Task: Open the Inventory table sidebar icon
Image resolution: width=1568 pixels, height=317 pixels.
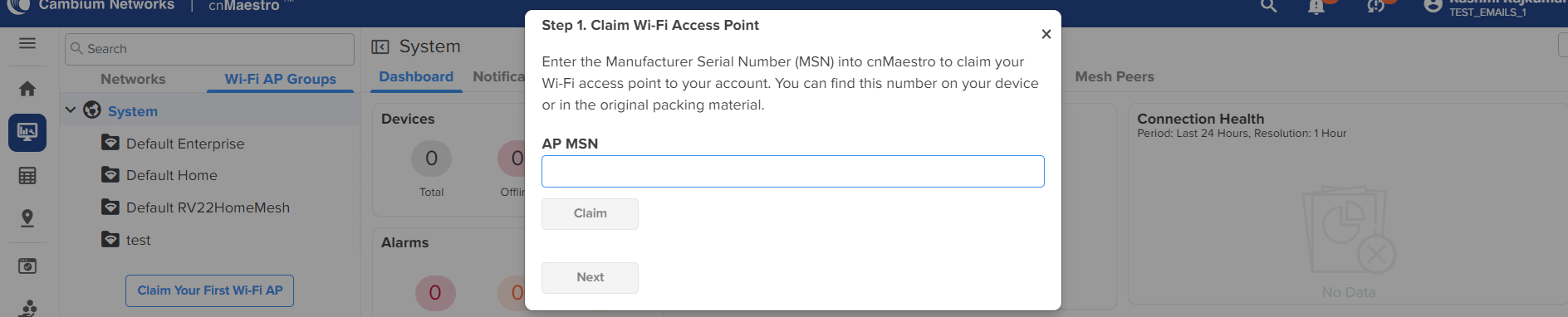Action: click(27, 176)
